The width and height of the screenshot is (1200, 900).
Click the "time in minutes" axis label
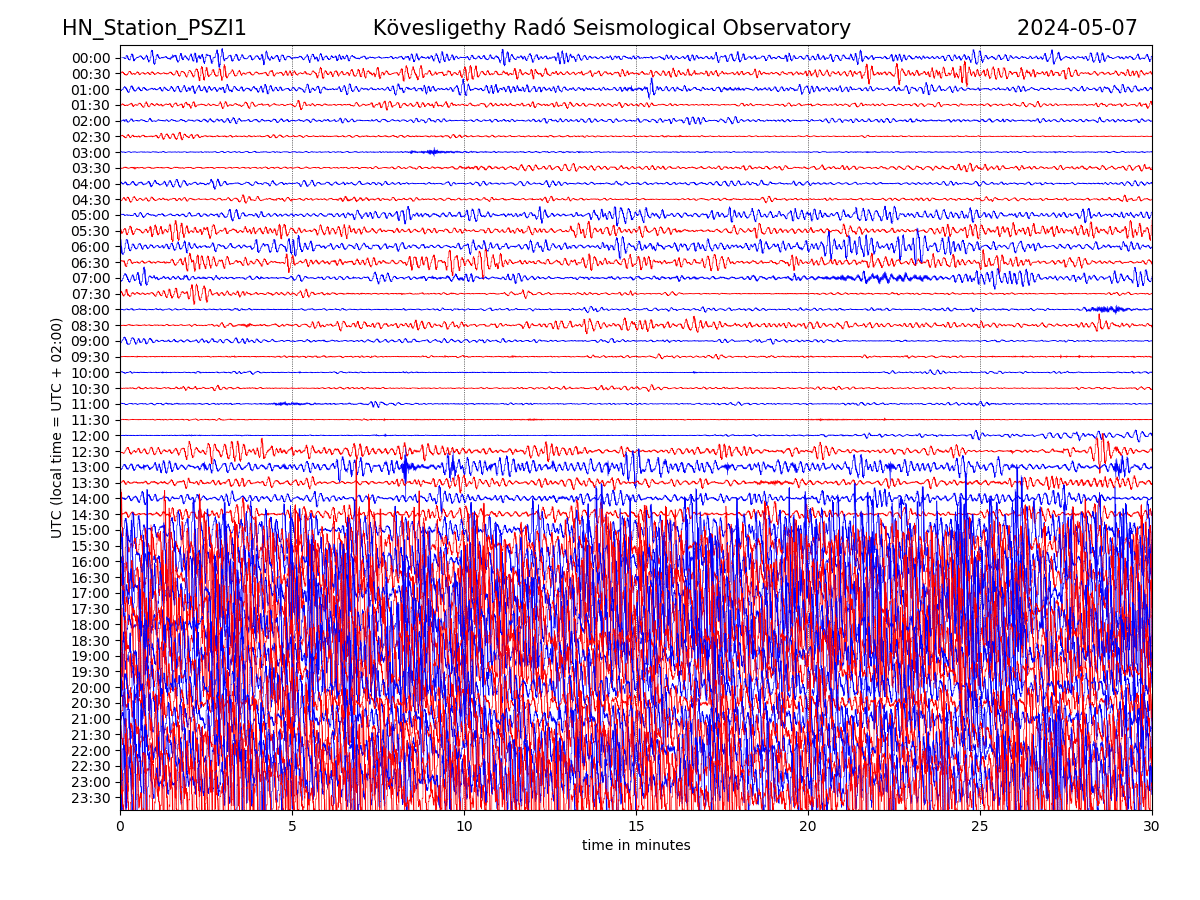tap(636, 846)
